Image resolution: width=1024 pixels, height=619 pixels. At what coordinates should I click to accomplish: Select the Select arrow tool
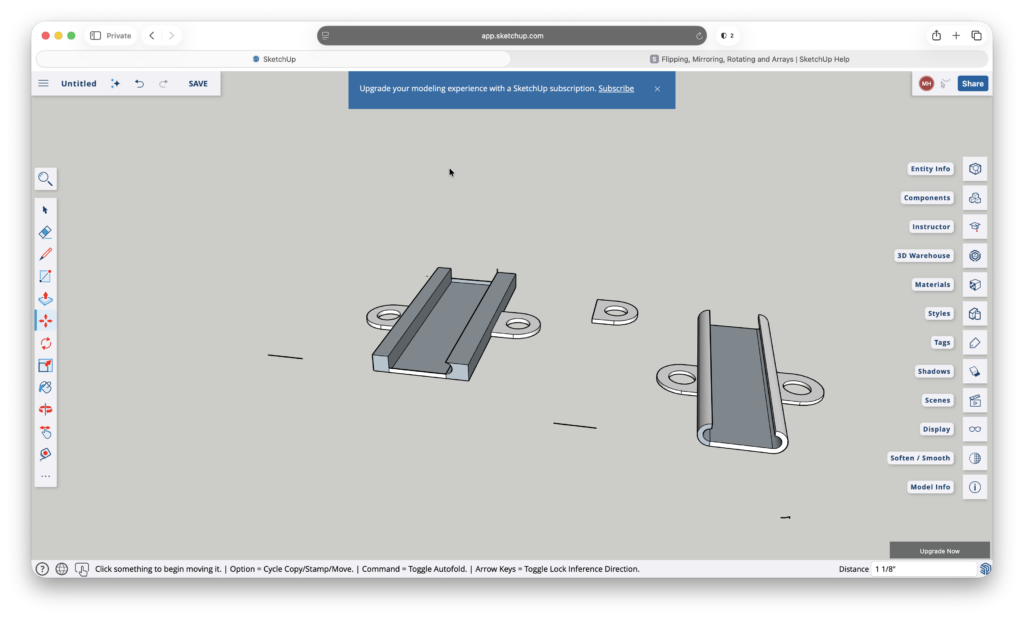pos(45,209)
